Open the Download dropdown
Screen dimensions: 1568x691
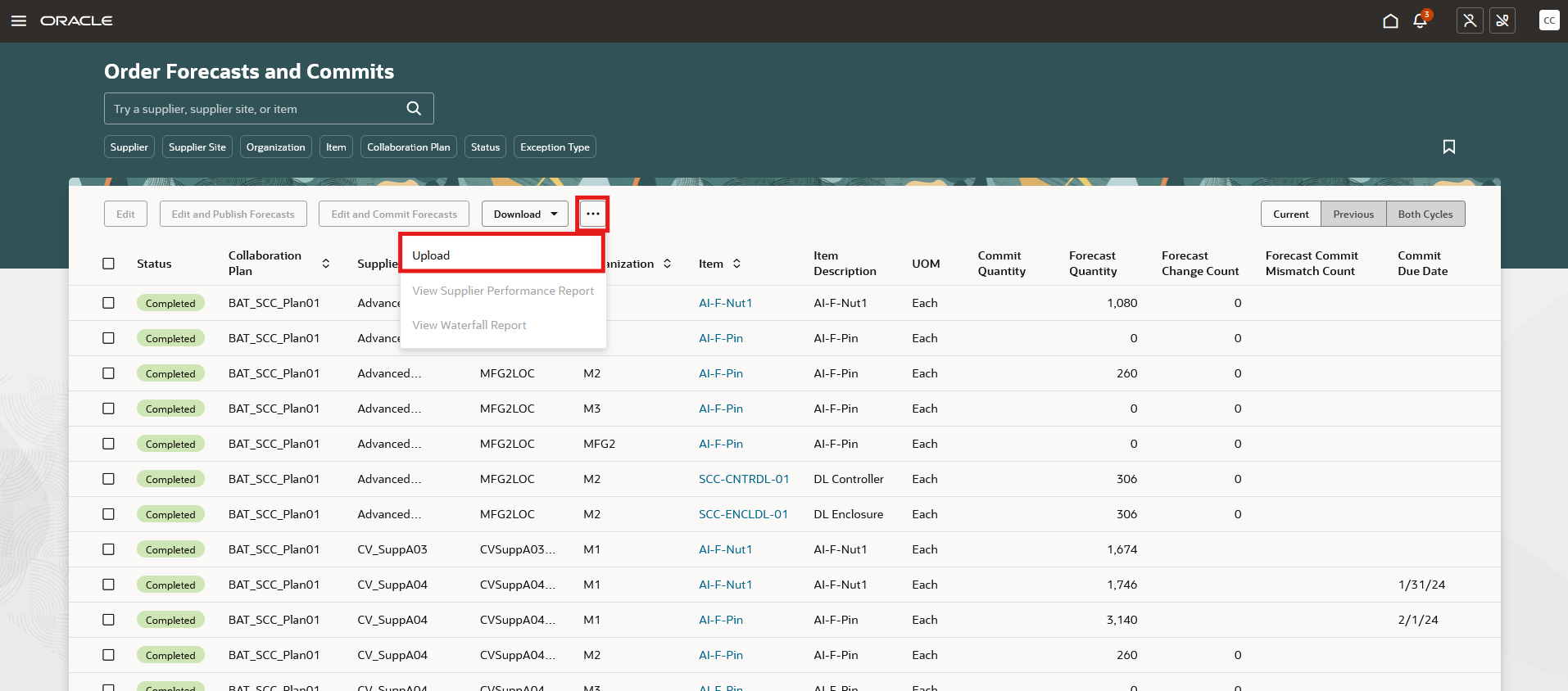point(525,214)
